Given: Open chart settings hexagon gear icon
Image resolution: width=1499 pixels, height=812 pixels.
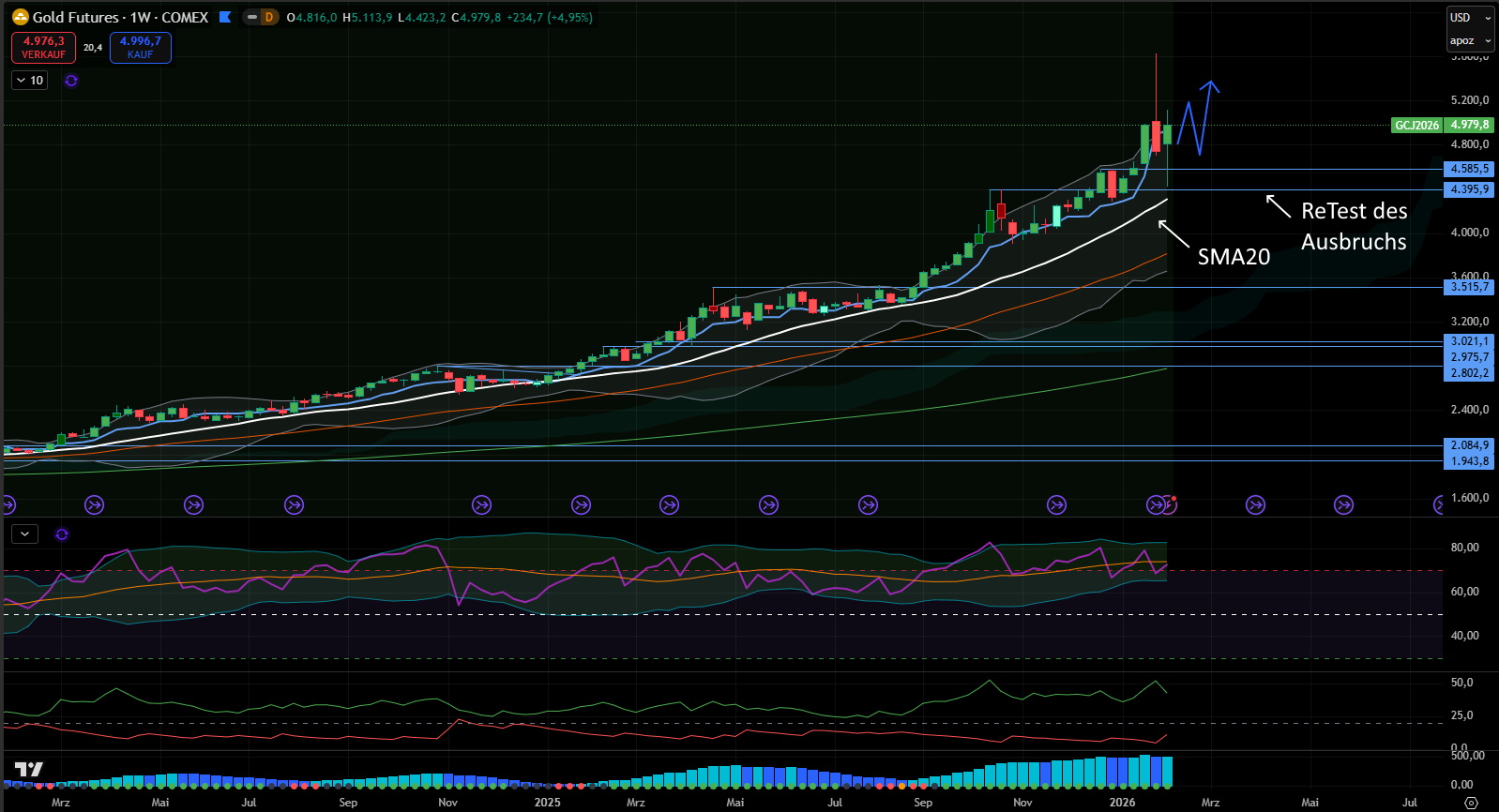Looking at the screenshot, I should 1471,803.
